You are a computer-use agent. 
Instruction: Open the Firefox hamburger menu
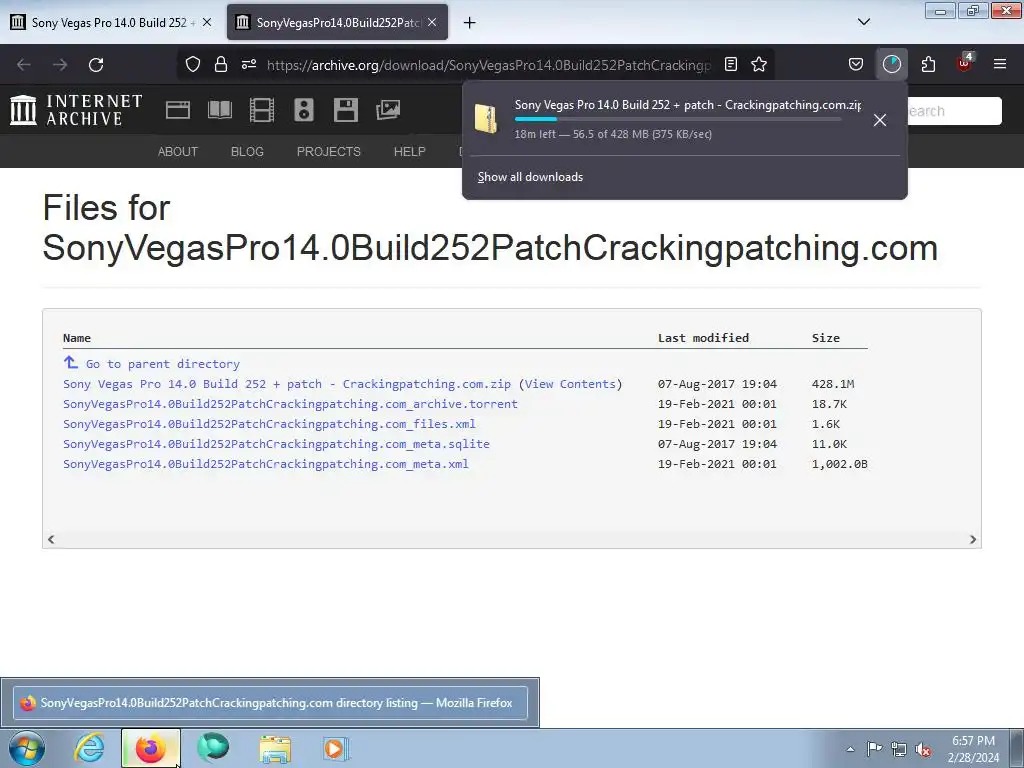coord(1000,64)
